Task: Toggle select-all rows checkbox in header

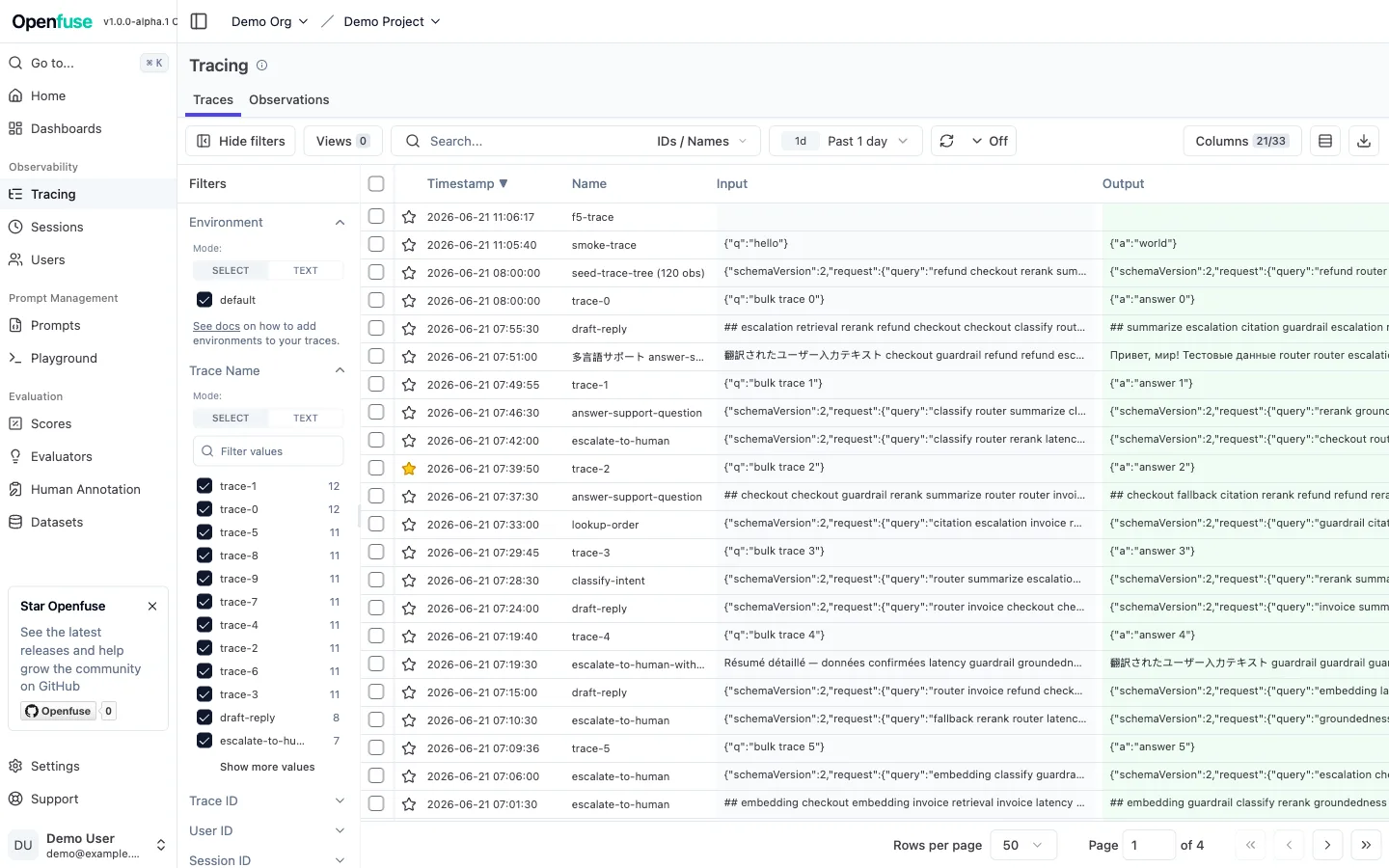Action: click(x=376, y=183)
